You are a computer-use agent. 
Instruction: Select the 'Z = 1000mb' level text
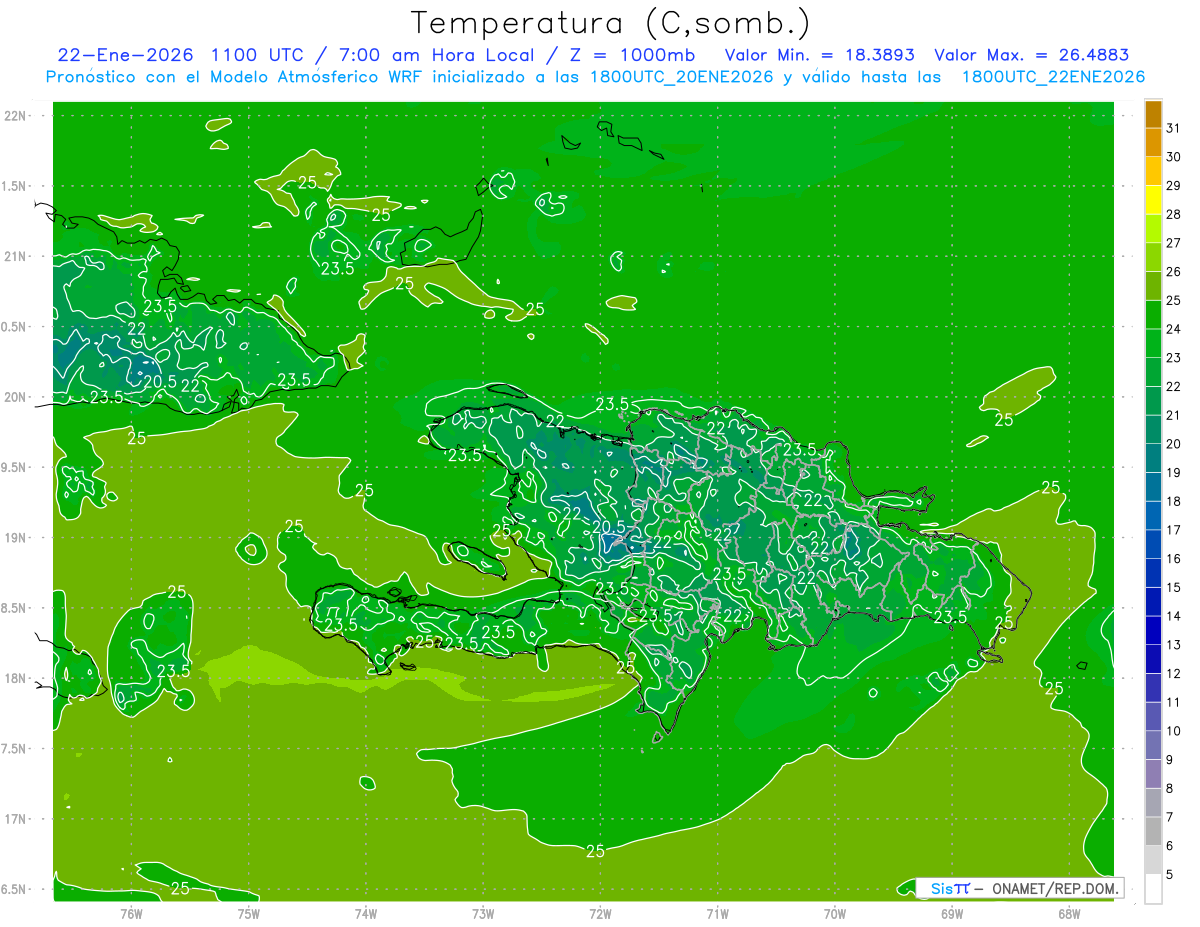(633, 55)
